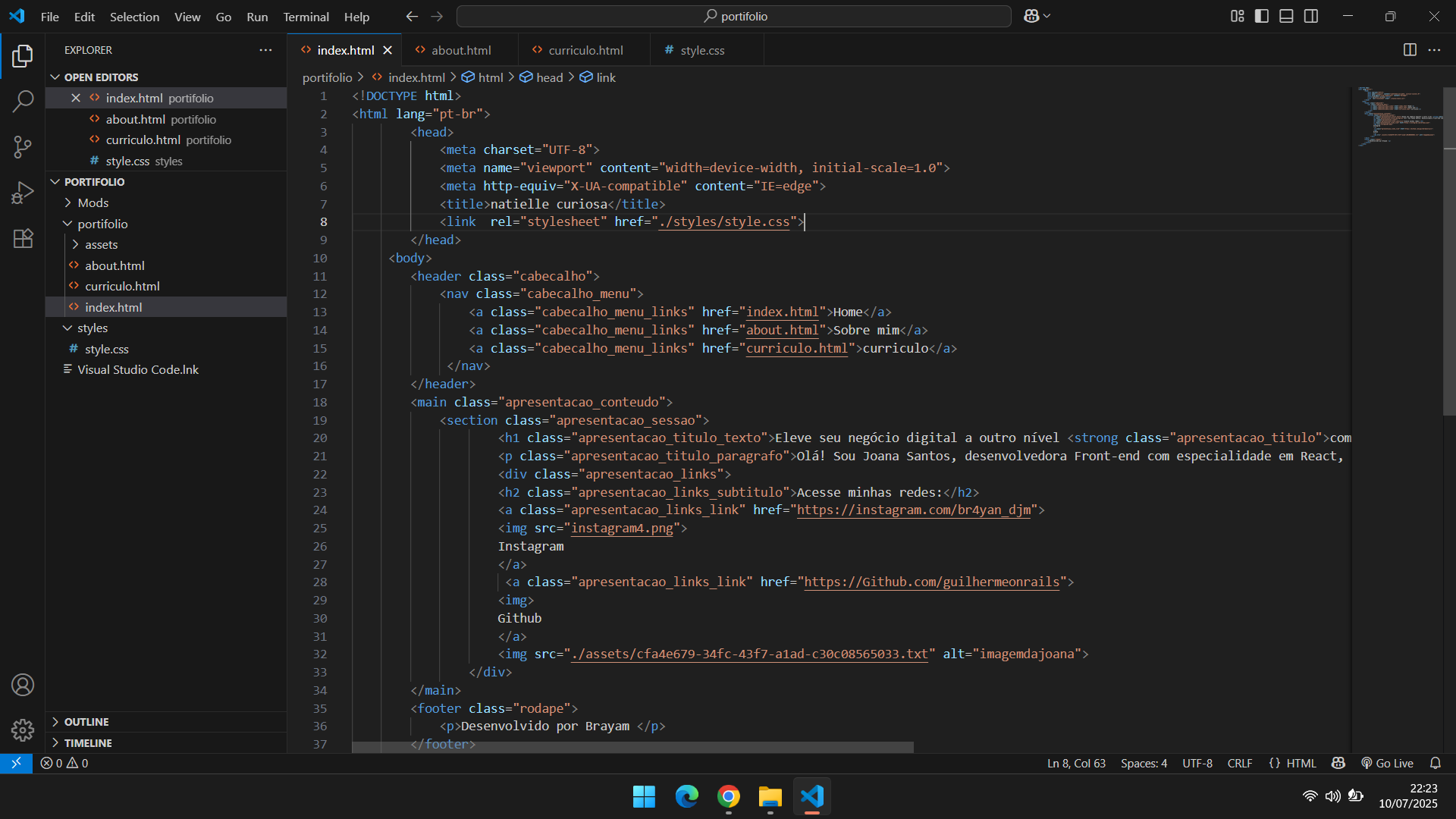Open the Copilot chat icon in title bar
Screen dimensions: 1456x819
point(1031,16)
